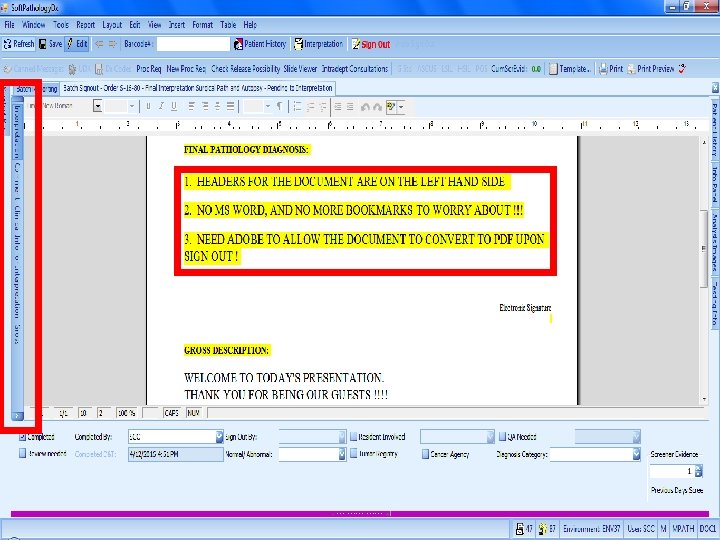Click the document vertical scrollbar

coord(704,248)
